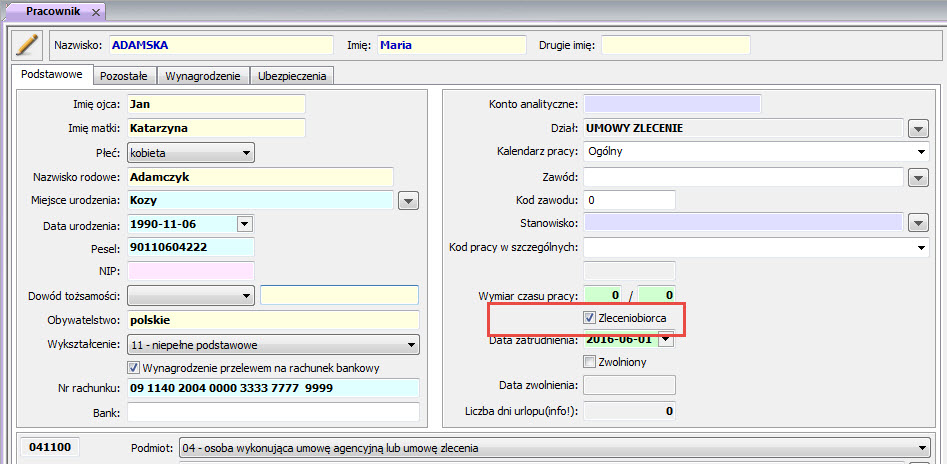Toggle the Zleceniobiorca checkbox
This screenshot has width=947, height=464.
coord(589,318)
